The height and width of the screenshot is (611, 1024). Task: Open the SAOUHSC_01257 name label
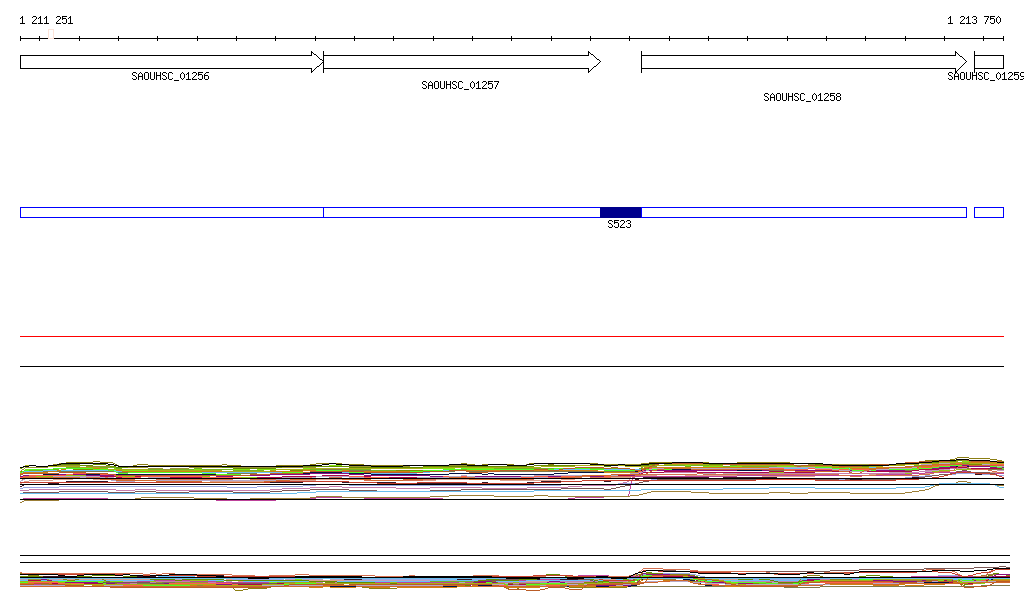click(460, 86)
